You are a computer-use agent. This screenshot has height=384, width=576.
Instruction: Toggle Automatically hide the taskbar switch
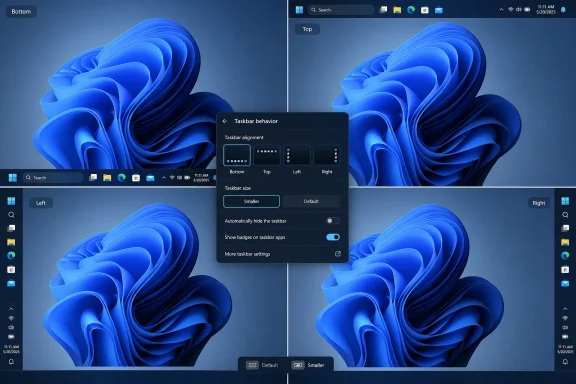[333, 220]
